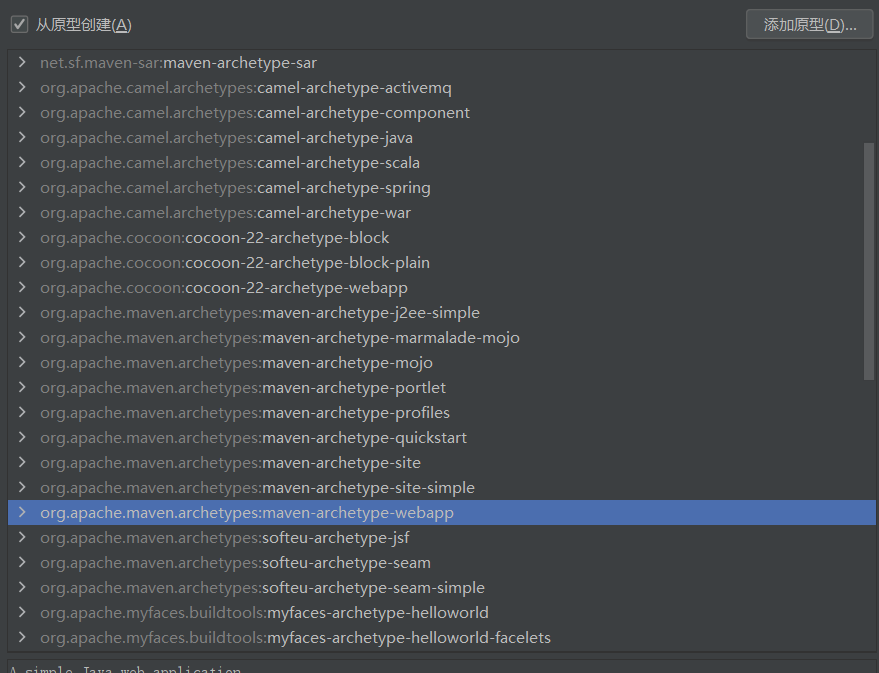
Task: Select camel-archetype-activemq archetype row
Action: tap(442, 87)
